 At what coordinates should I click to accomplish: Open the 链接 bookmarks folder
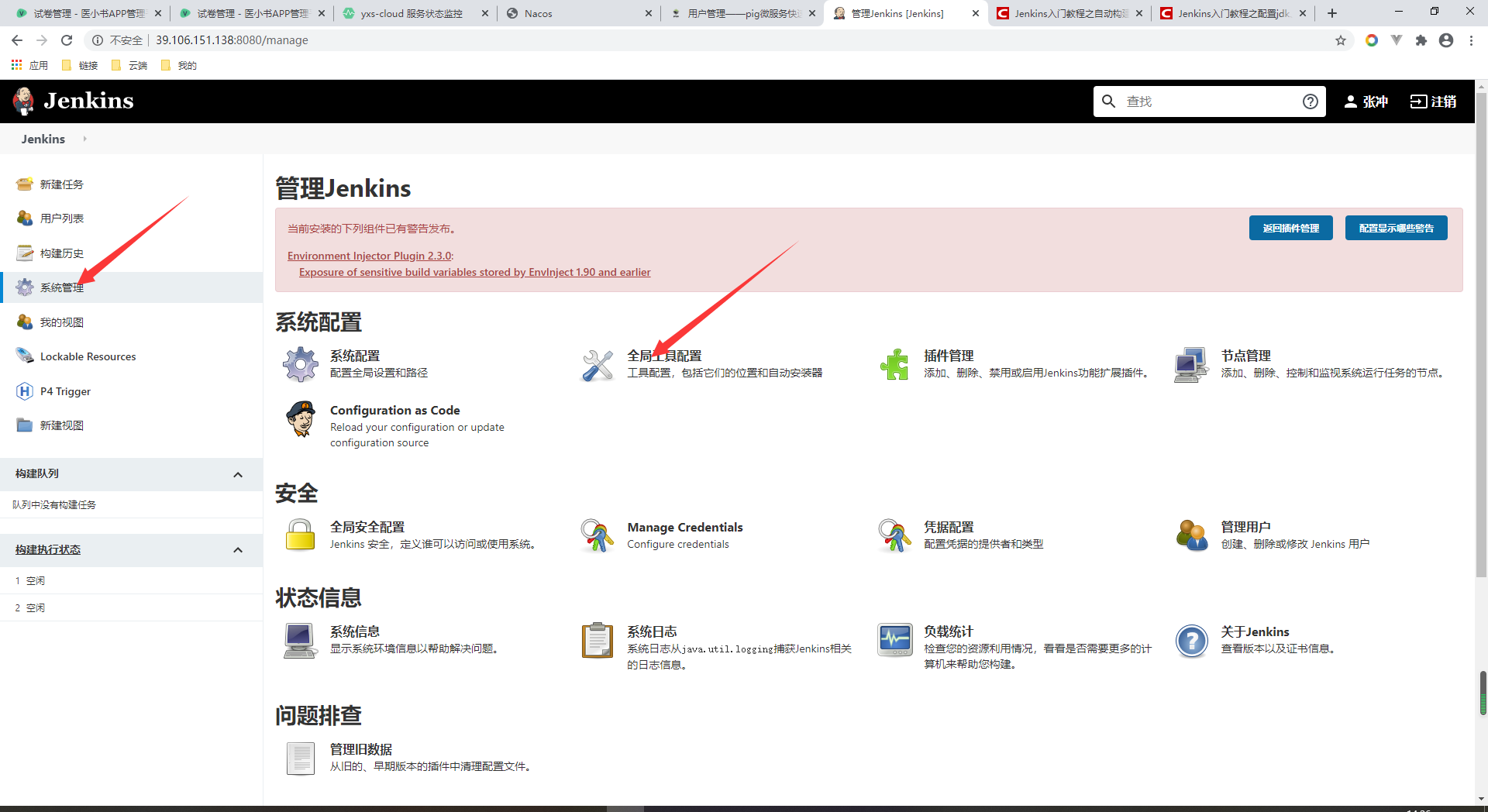80,65
